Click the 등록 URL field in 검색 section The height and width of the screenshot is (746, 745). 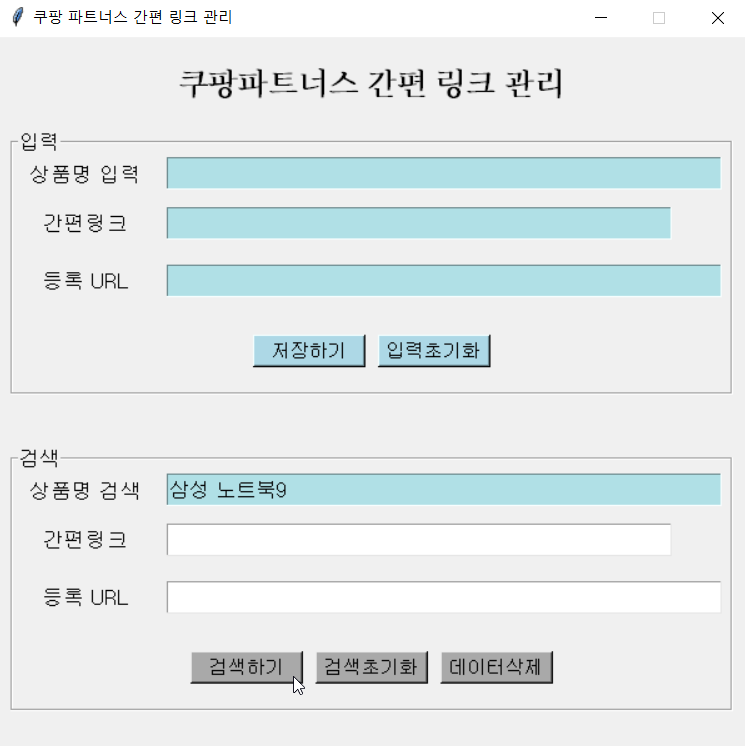tap(443, 597)
